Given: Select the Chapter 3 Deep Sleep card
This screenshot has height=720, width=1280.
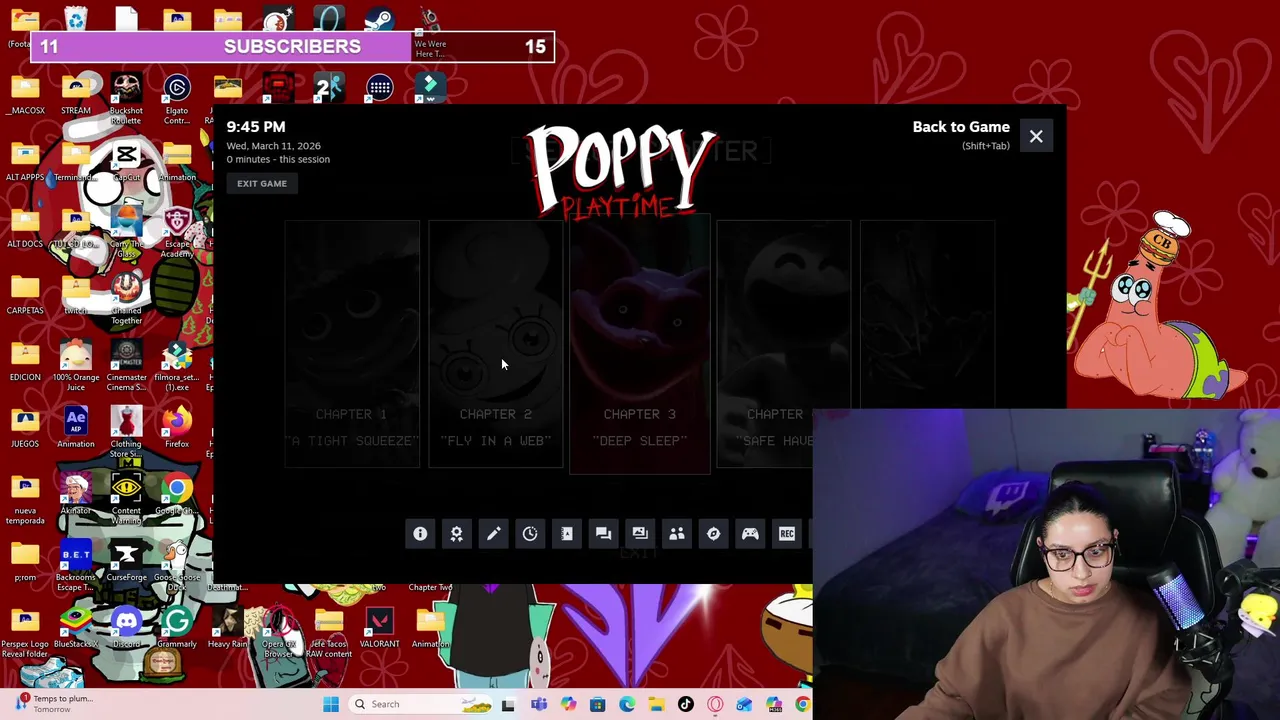Looking at the screenshot, I should 640,344.
